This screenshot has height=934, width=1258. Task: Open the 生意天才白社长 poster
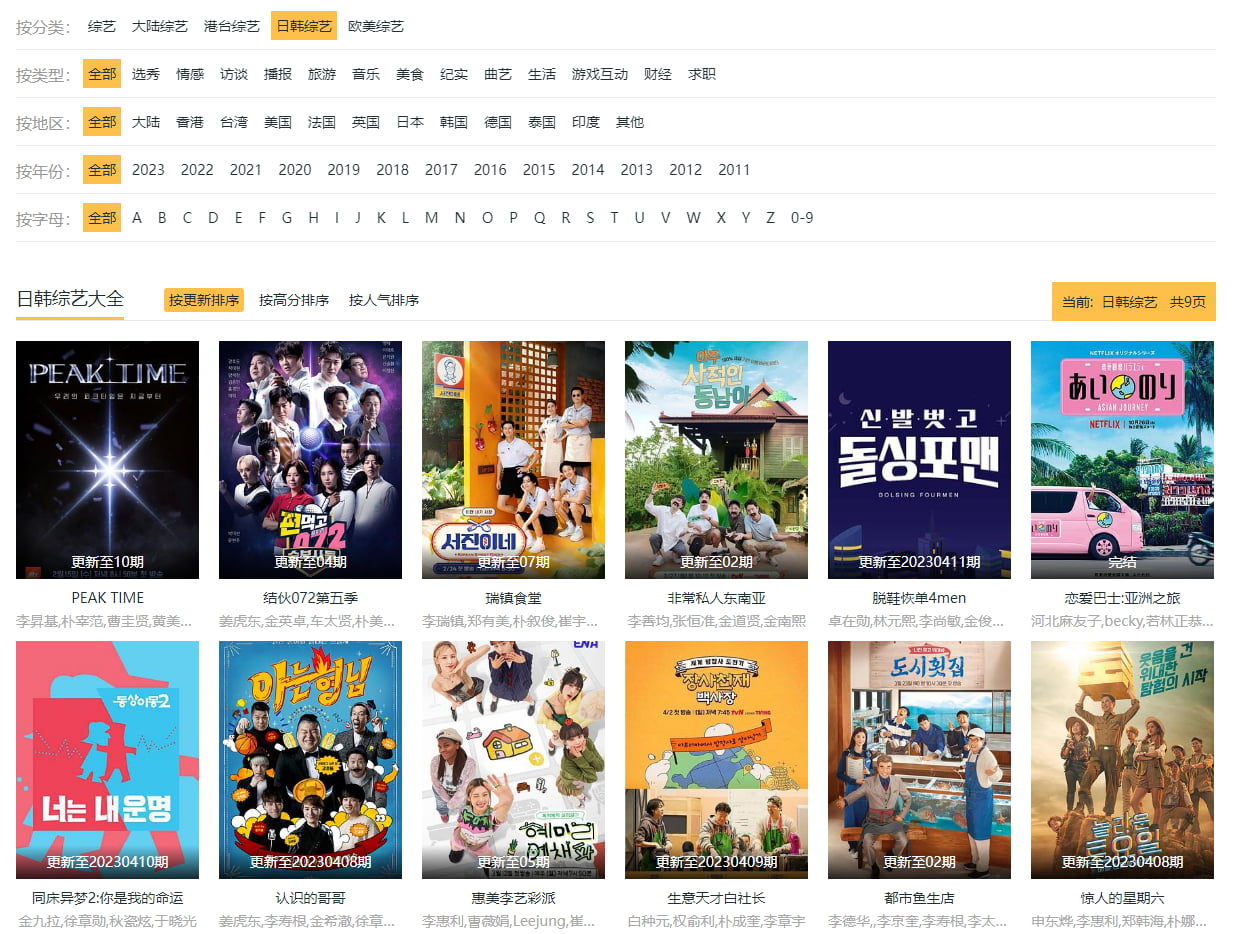[x=716, y=760]
